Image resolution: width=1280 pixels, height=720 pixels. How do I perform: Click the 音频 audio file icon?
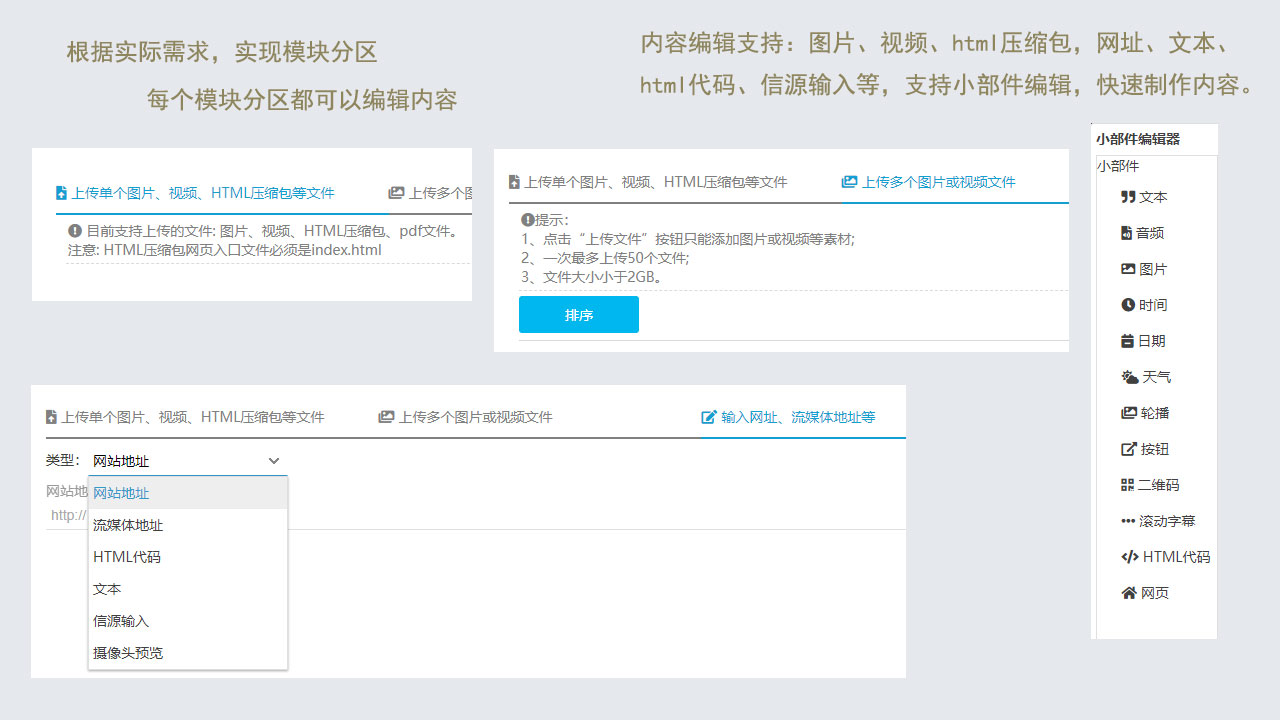click(1127, 233)
